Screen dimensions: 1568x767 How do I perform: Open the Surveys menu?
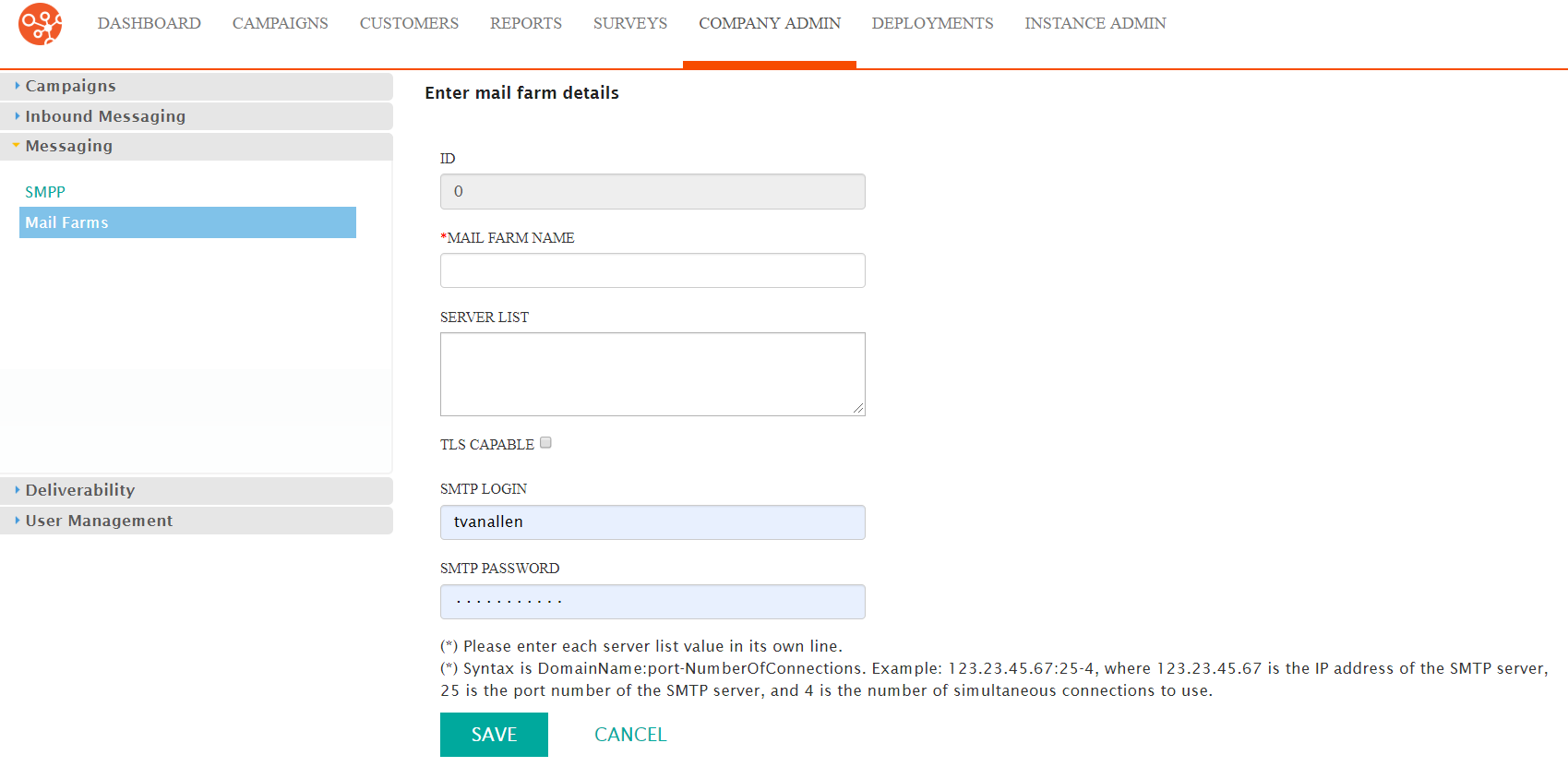point(630,23)
